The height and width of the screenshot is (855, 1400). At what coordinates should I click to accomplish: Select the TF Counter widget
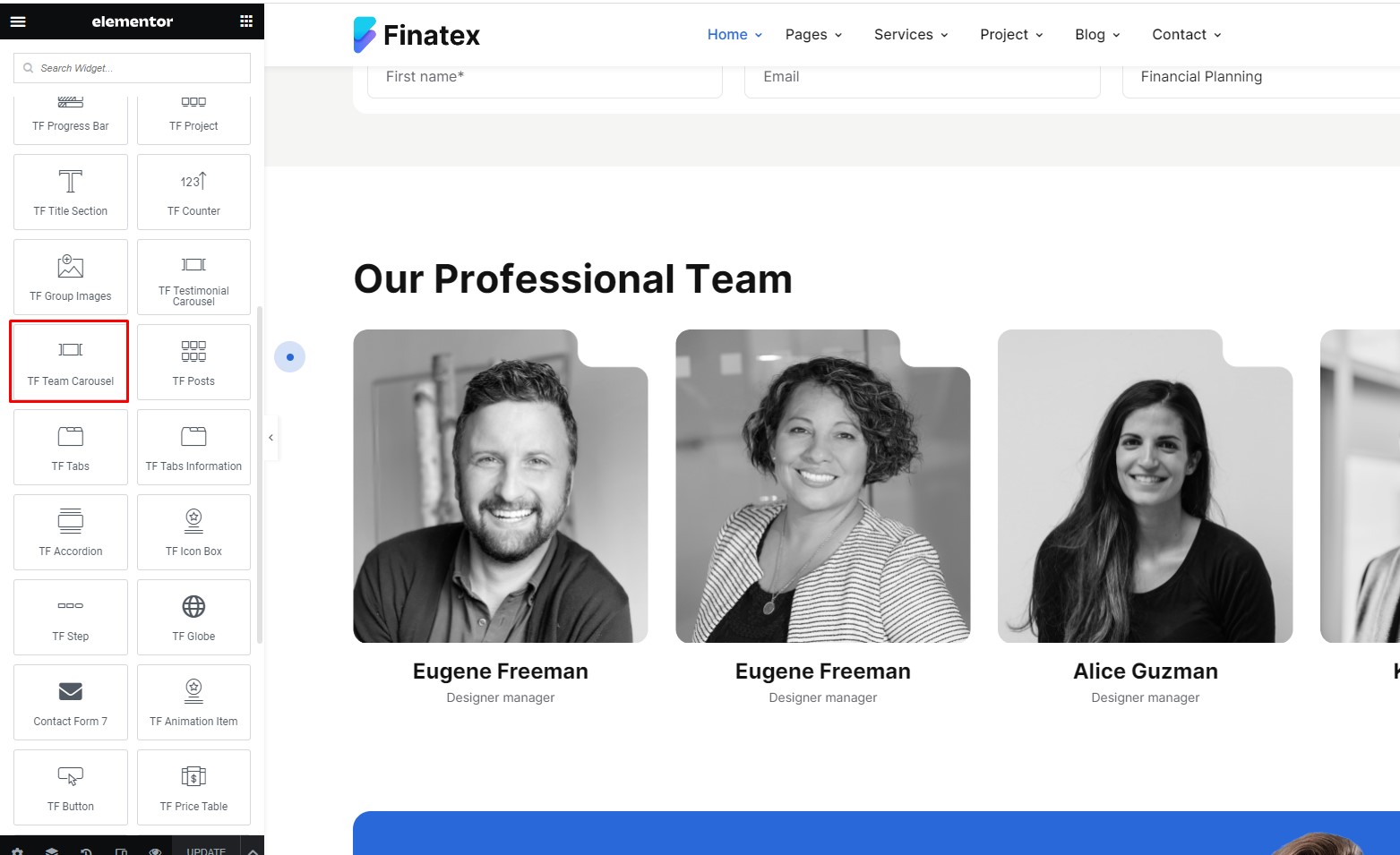193,192
